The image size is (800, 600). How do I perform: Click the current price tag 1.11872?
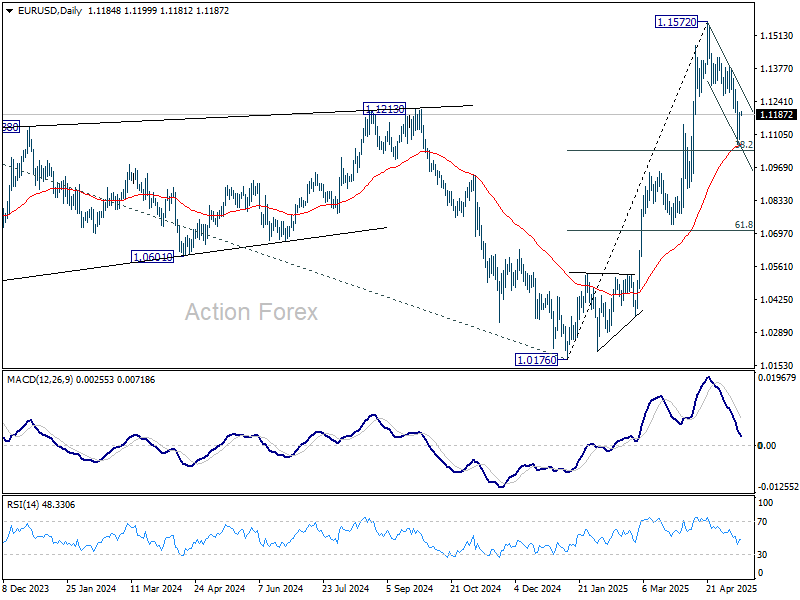[776, 115]
